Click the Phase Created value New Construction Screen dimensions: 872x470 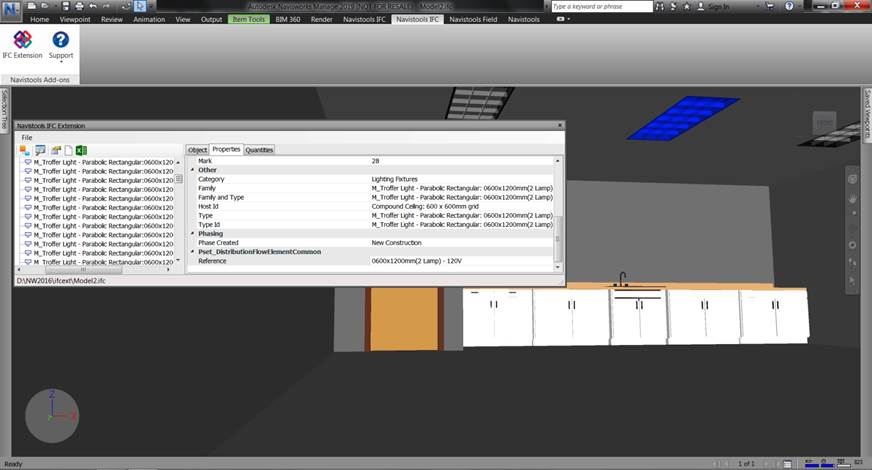tap(397, 243)
